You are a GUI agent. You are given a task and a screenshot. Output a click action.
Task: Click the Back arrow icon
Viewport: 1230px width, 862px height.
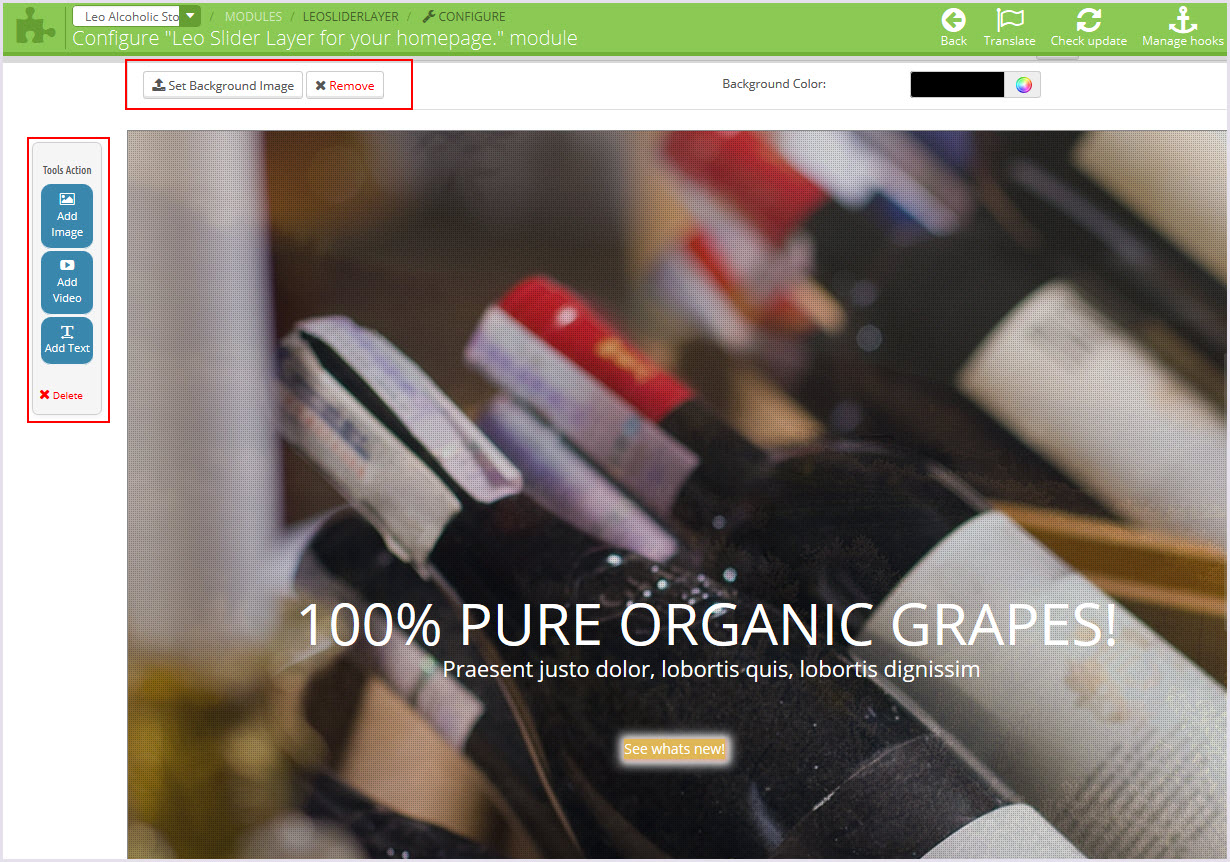pyautogui.click(x=953, y=20)
